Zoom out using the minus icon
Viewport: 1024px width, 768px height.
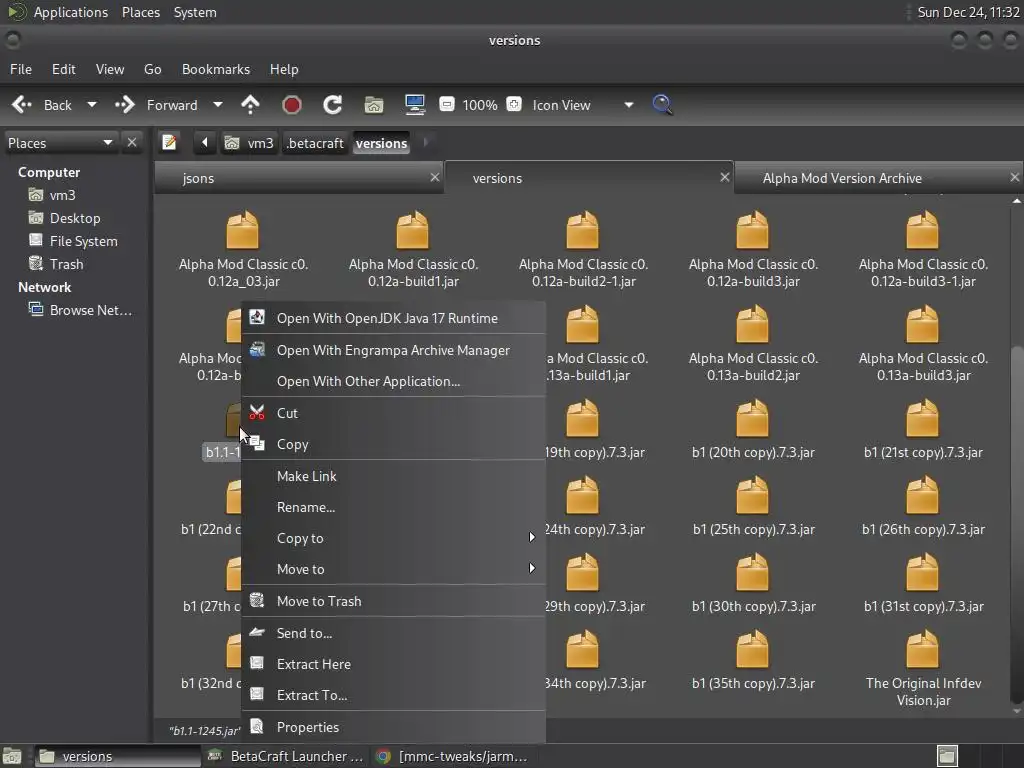click(x=447, y=105)
